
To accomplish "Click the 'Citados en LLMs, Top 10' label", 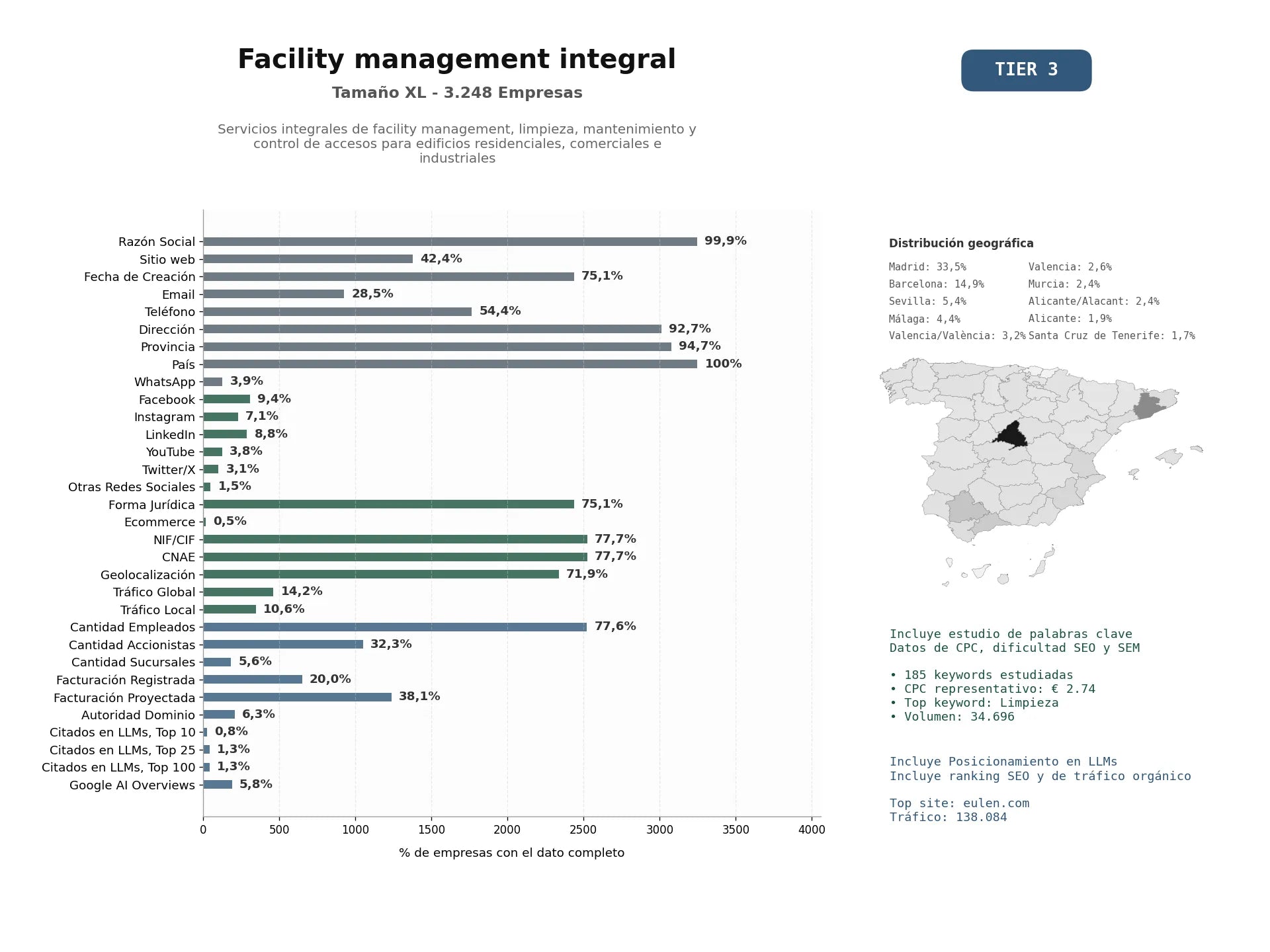I will (122, 733).
